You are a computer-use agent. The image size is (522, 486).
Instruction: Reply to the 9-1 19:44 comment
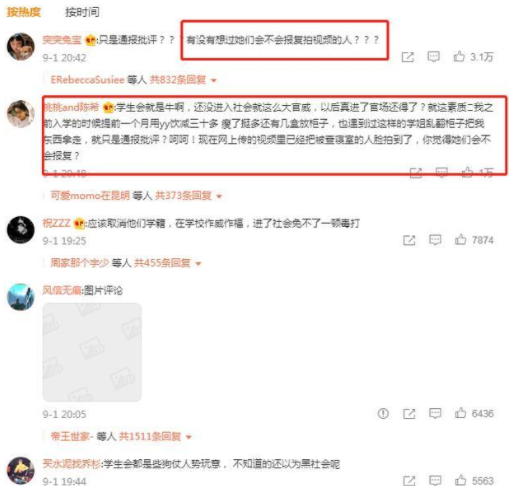click(x=435, y=481)
